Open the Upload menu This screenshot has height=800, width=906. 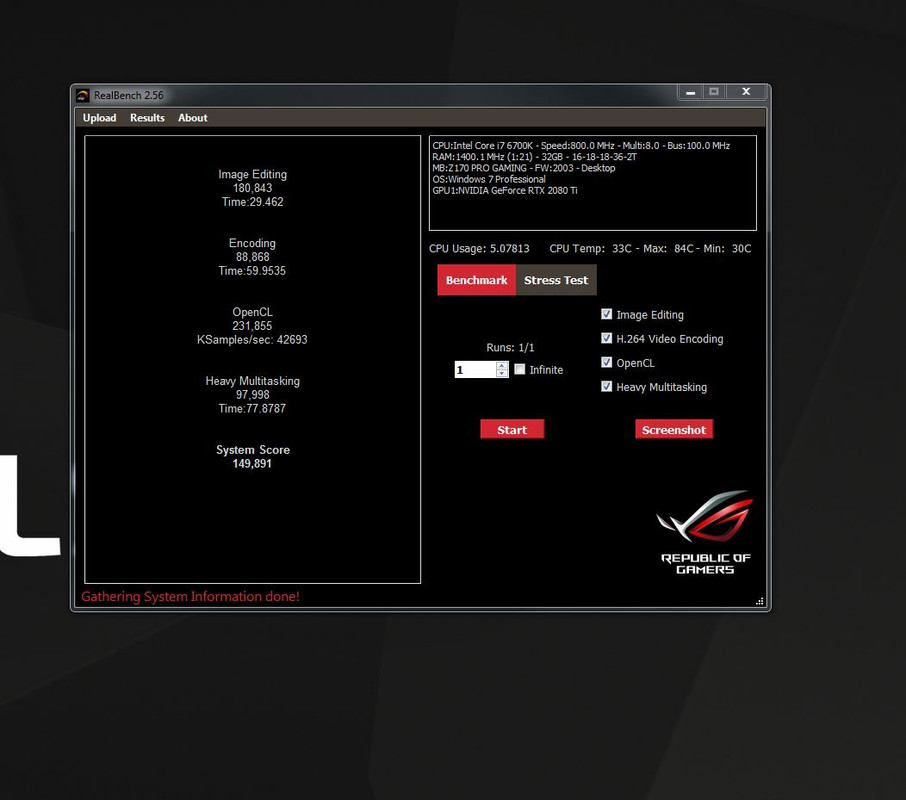coord(99,118)
